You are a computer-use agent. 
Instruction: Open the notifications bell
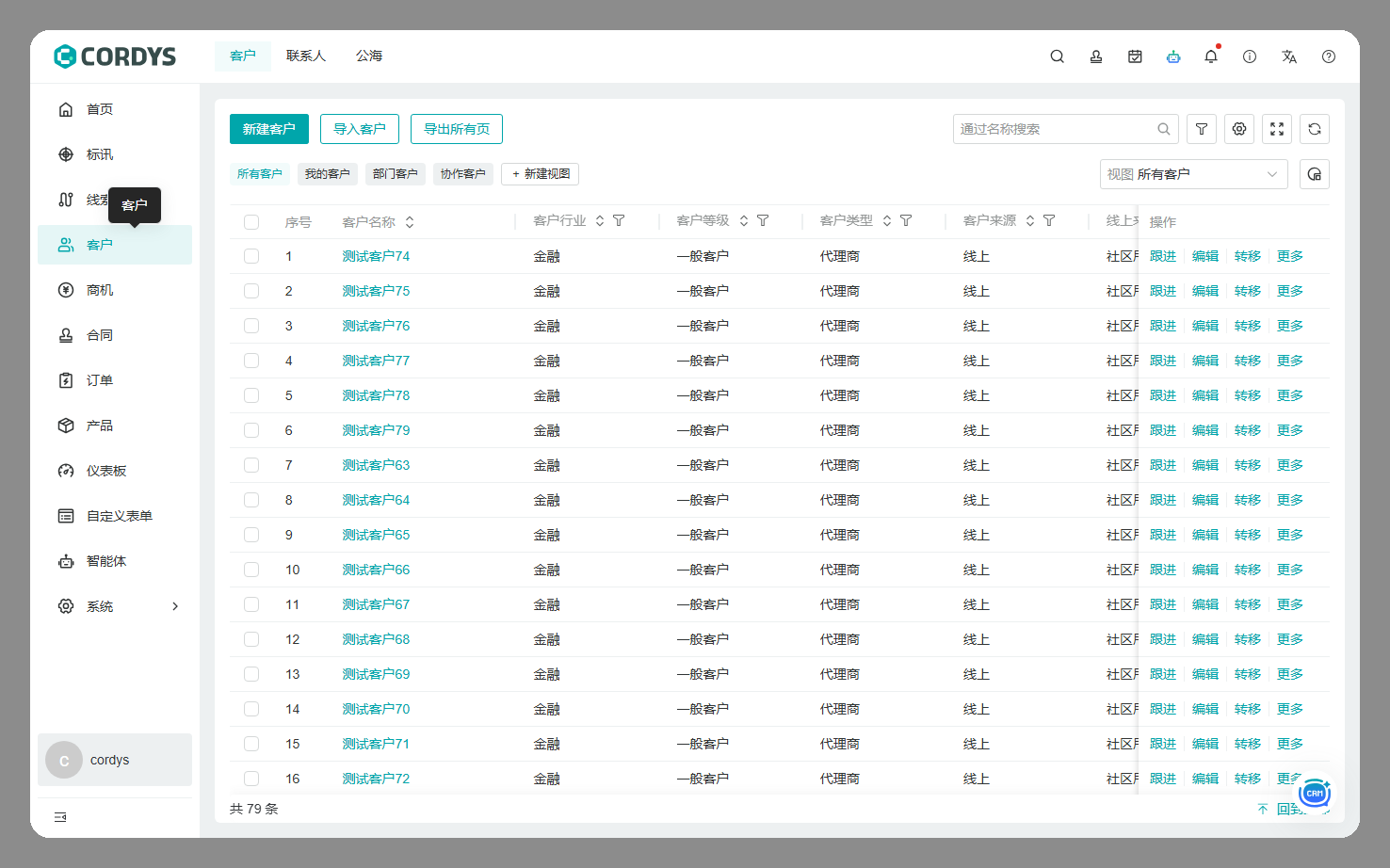click(x=1211, y=56)
